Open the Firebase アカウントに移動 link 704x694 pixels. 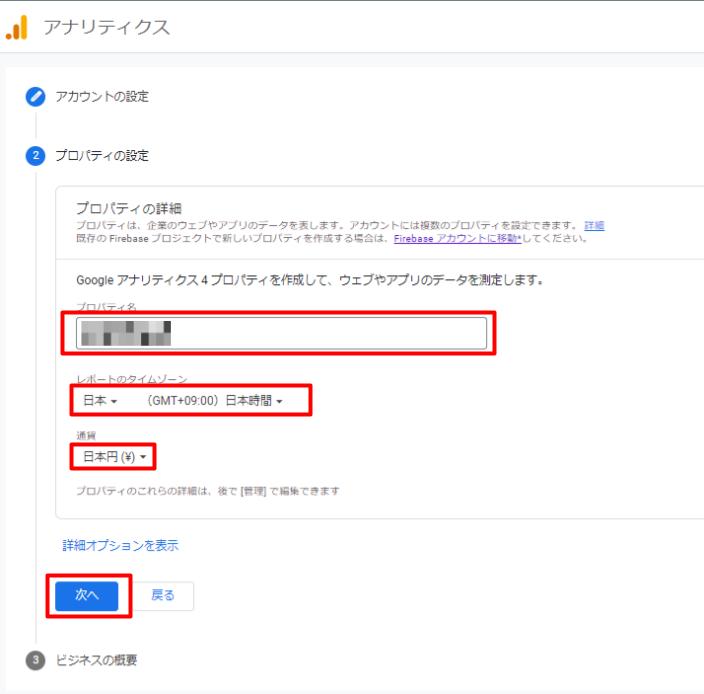click(458, 238)
